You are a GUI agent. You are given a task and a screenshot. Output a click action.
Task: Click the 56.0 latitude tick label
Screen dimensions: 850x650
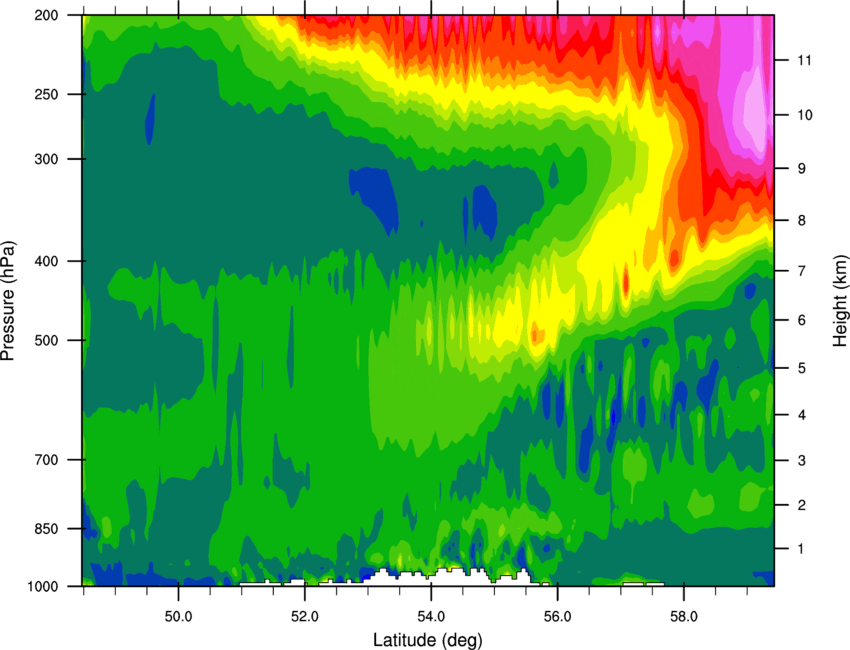click(x=557, y=616)
